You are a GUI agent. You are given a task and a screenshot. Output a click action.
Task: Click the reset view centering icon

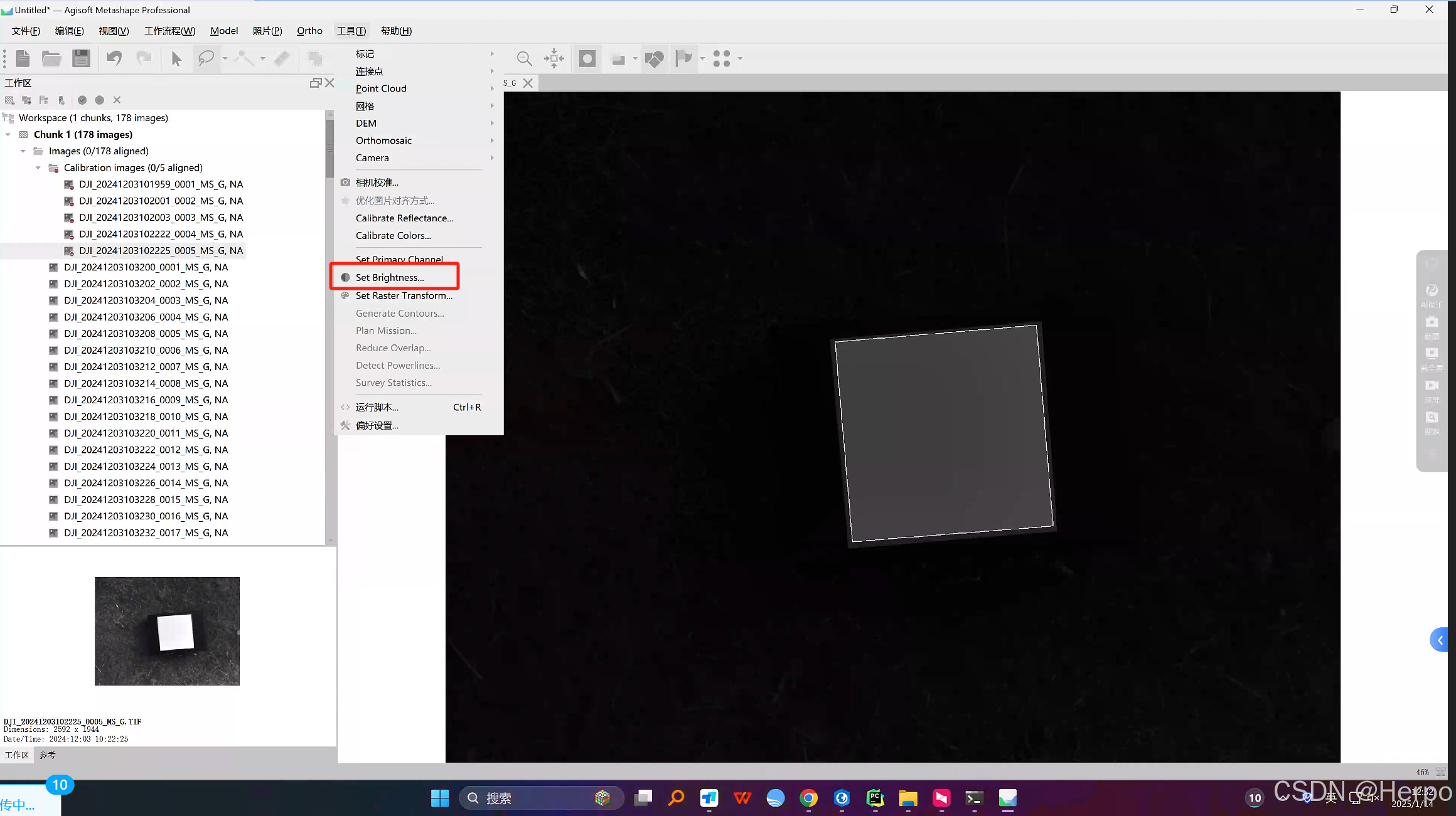[554, 58]
